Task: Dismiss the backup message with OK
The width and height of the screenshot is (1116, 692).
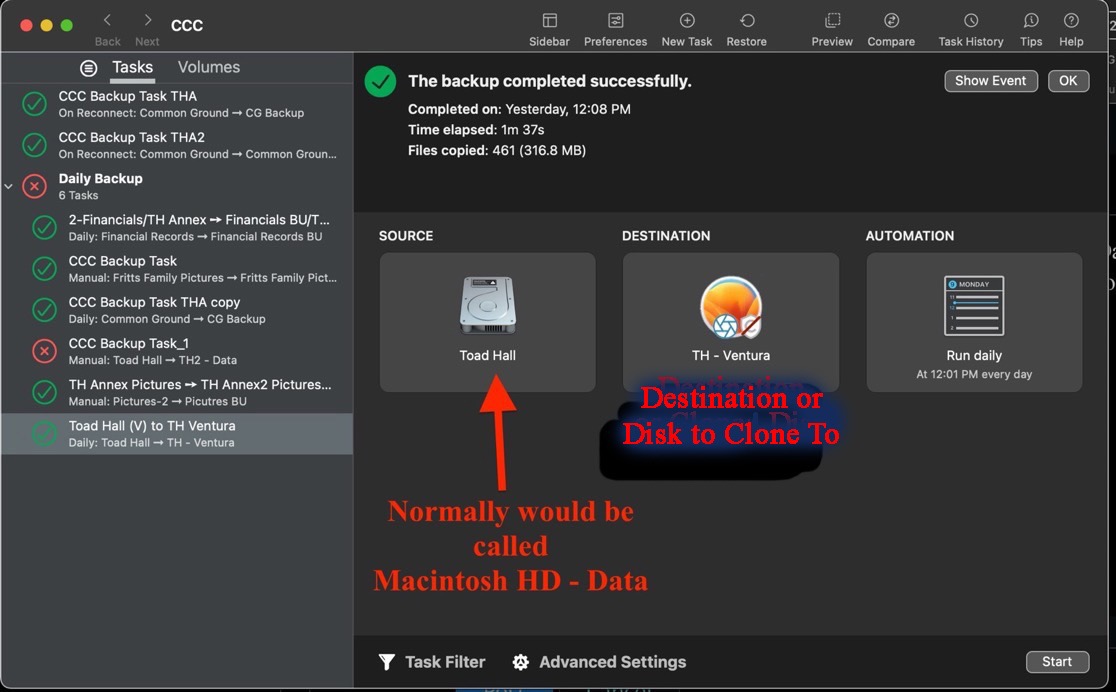Action: click(x=1068, y=80)
